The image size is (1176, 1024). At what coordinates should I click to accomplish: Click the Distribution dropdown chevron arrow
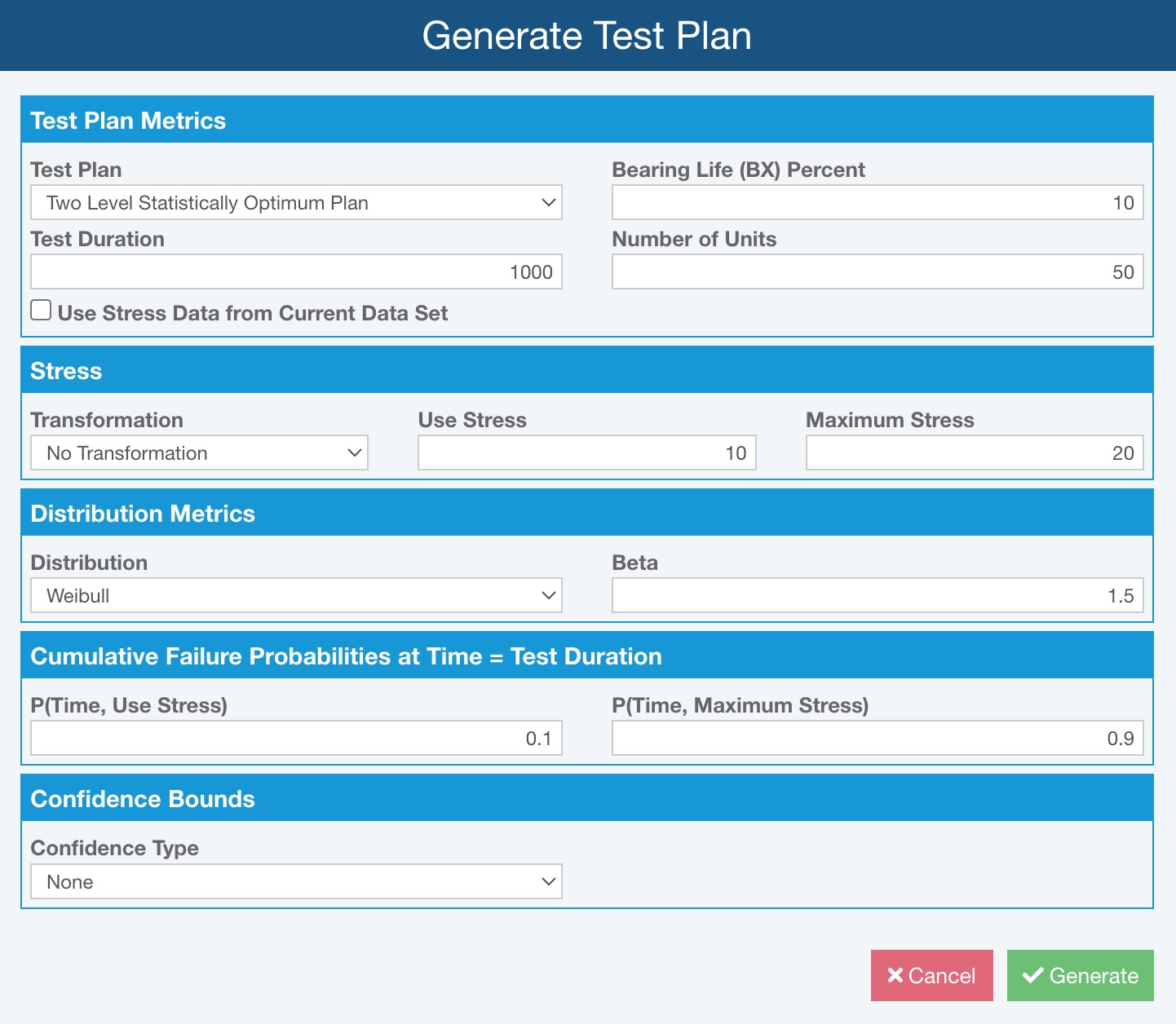coord(549,595)
